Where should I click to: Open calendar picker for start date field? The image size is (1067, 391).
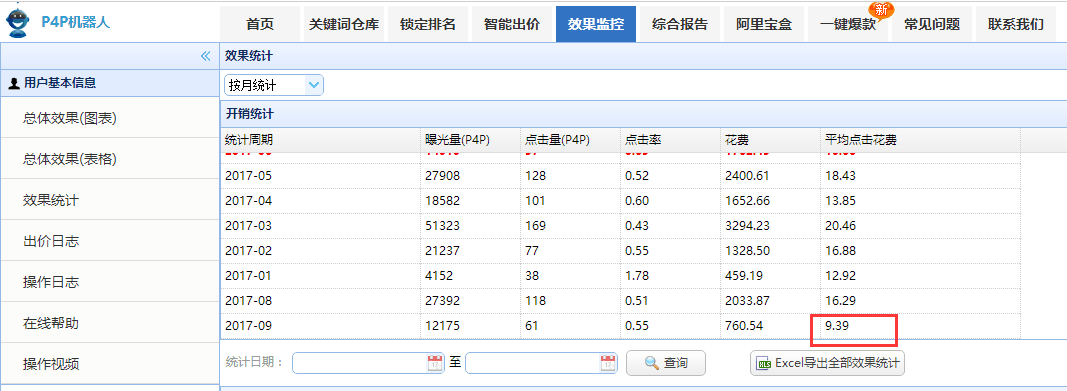435,363
